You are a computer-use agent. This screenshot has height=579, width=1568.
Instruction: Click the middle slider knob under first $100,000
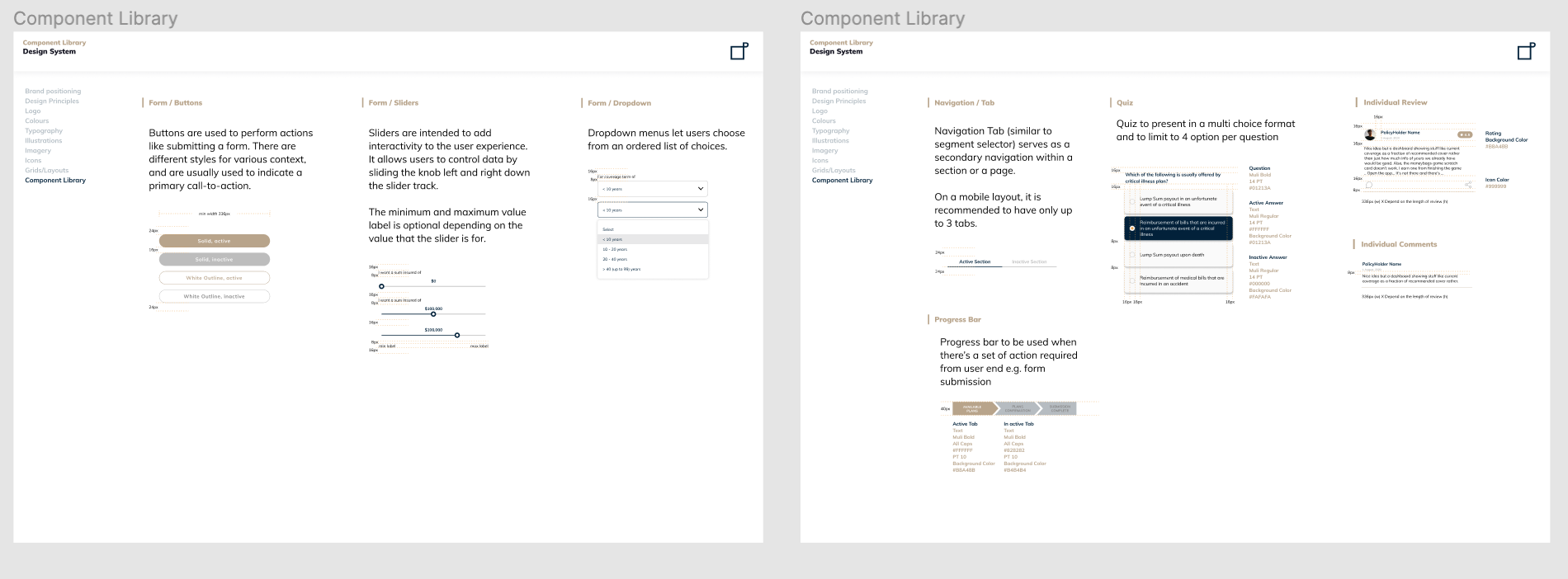click(x=433, y=314)
